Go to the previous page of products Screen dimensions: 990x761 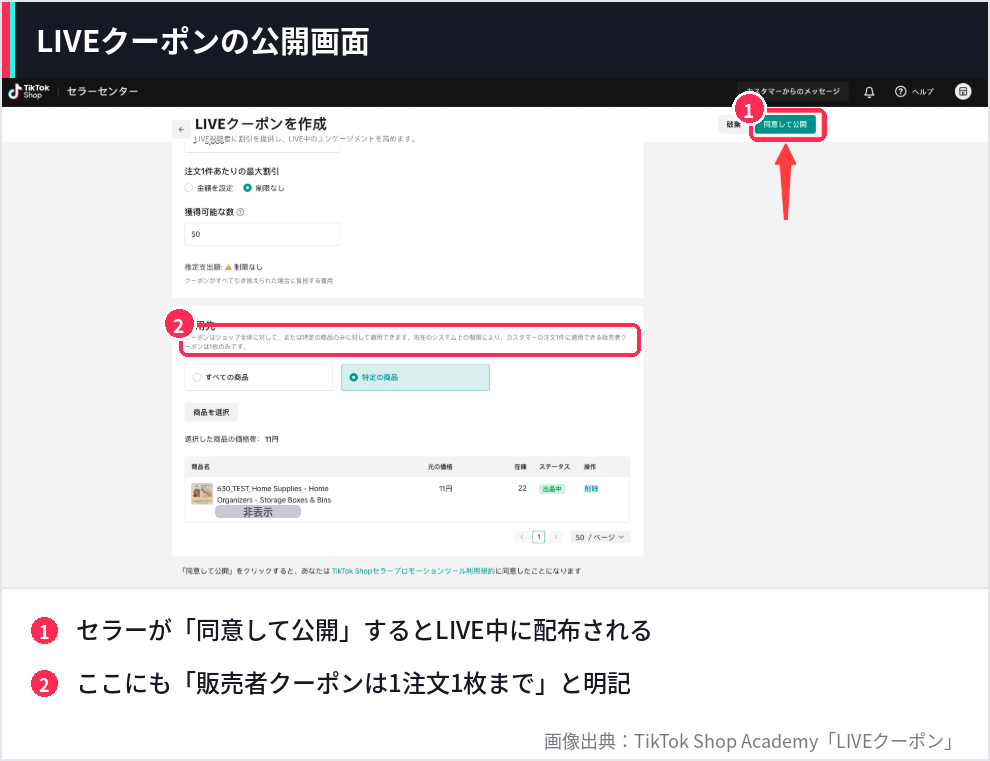[x=522, y=537]
